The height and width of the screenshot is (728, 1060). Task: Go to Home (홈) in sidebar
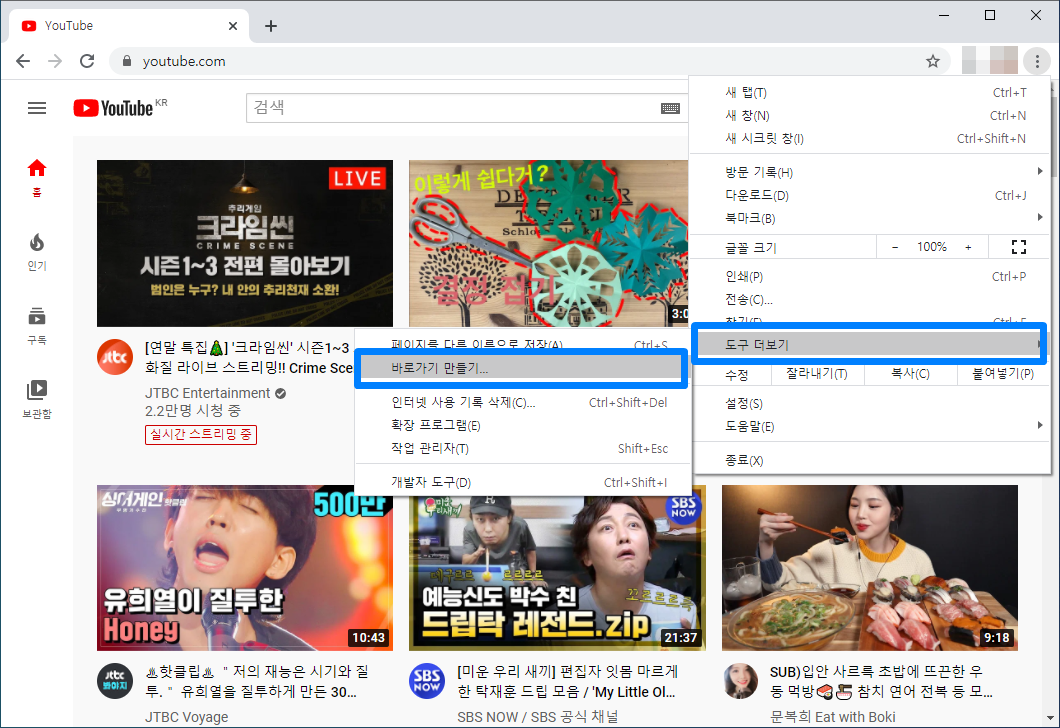(37, 178)
